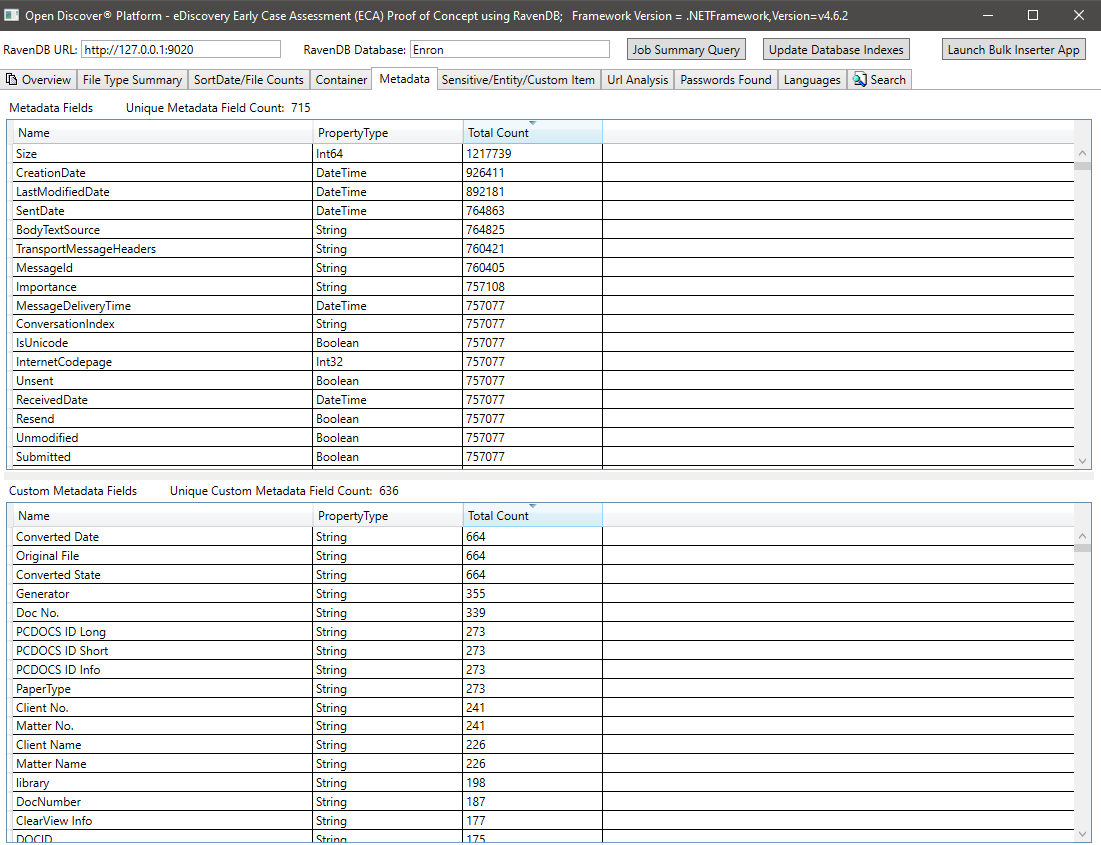Click scroll-down arrow of Custom Metadata Fields table
1101x845 pixels.
[x=1083, y=833]
